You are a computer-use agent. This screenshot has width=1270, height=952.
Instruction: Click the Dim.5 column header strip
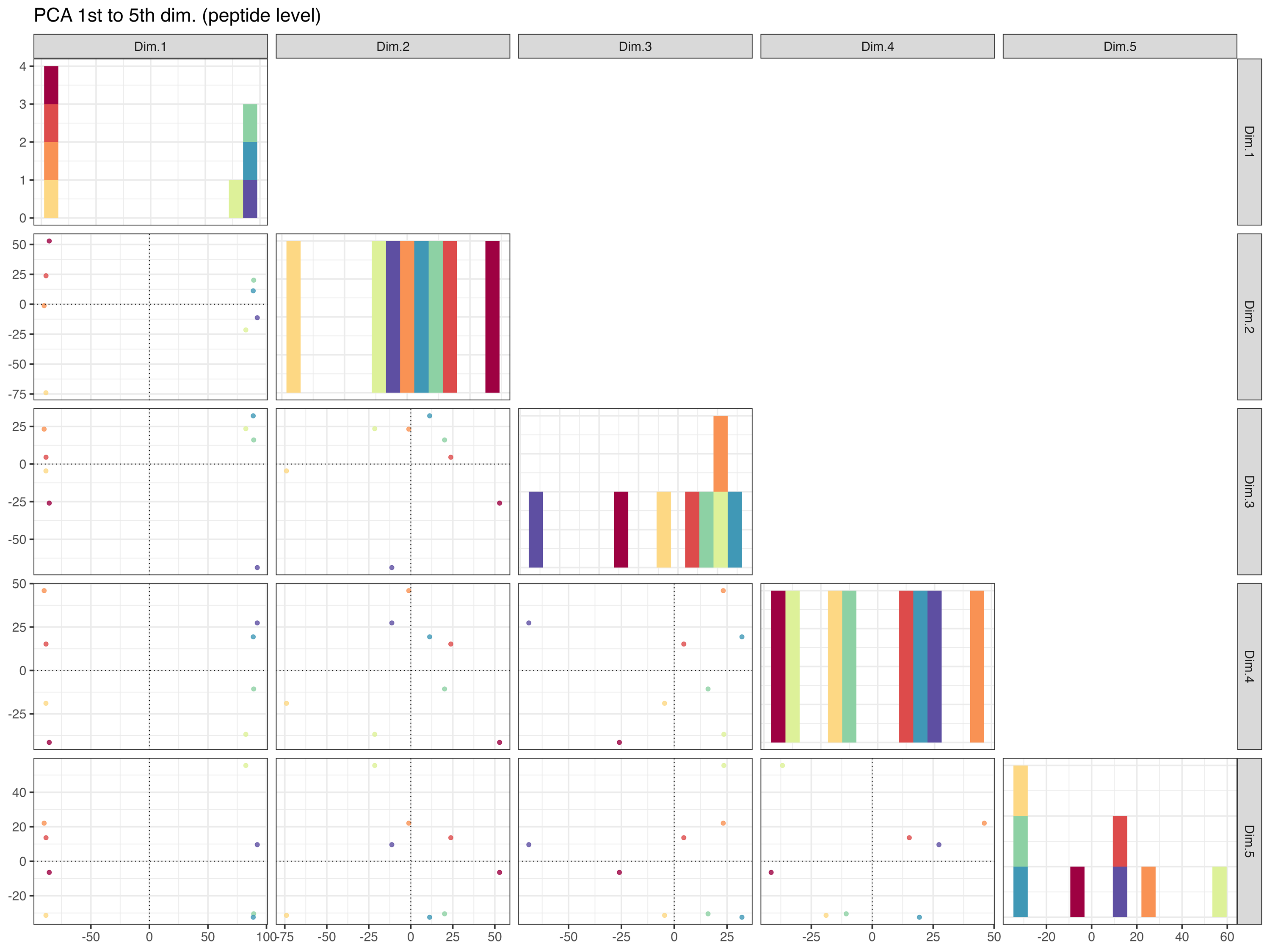coord(1120,47)
